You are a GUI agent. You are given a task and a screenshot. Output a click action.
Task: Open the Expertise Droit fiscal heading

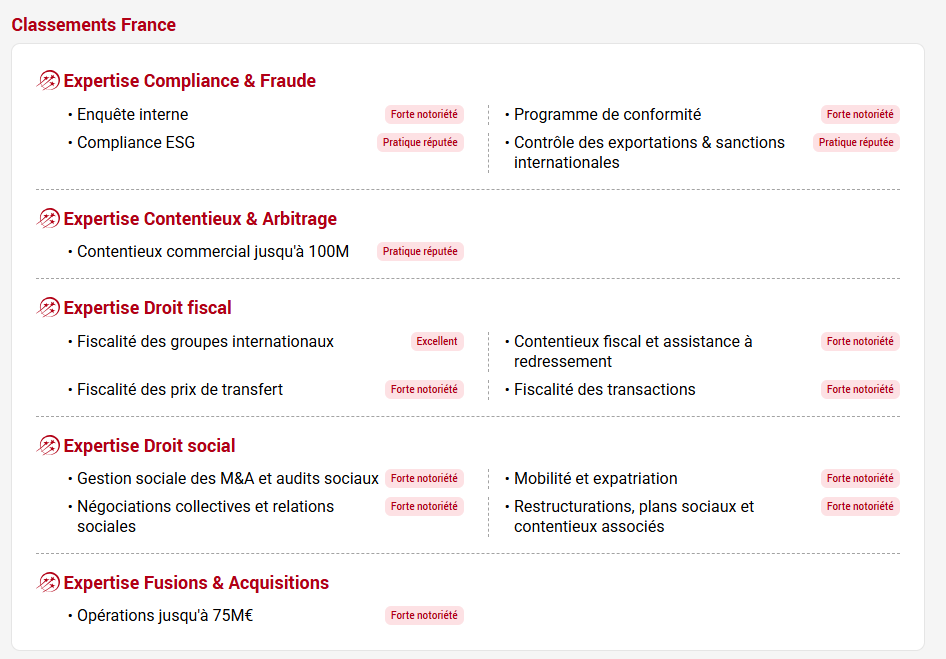(147, 308)
